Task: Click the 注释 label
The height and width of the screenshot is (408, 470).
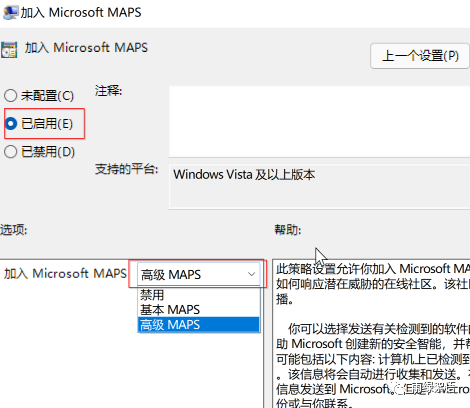Action: (108, 91)
